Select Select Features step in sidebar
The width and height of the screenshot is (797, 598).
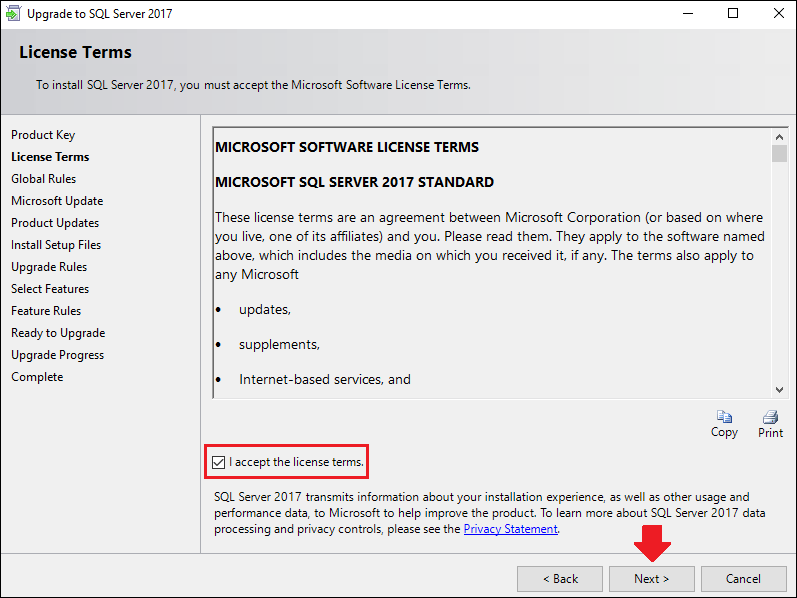pyautogui.click(x=50, y=289)
